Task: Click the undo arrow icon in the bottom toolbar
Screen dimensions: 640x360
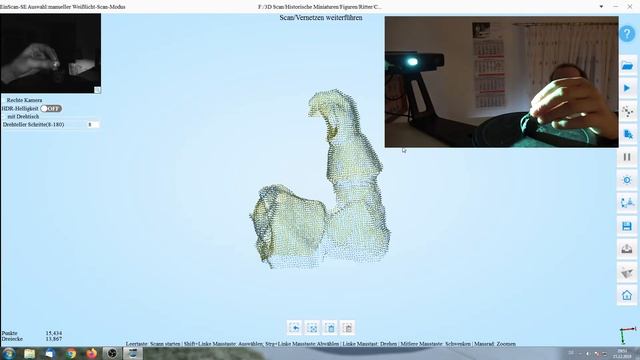Action: tap(294, 328)
